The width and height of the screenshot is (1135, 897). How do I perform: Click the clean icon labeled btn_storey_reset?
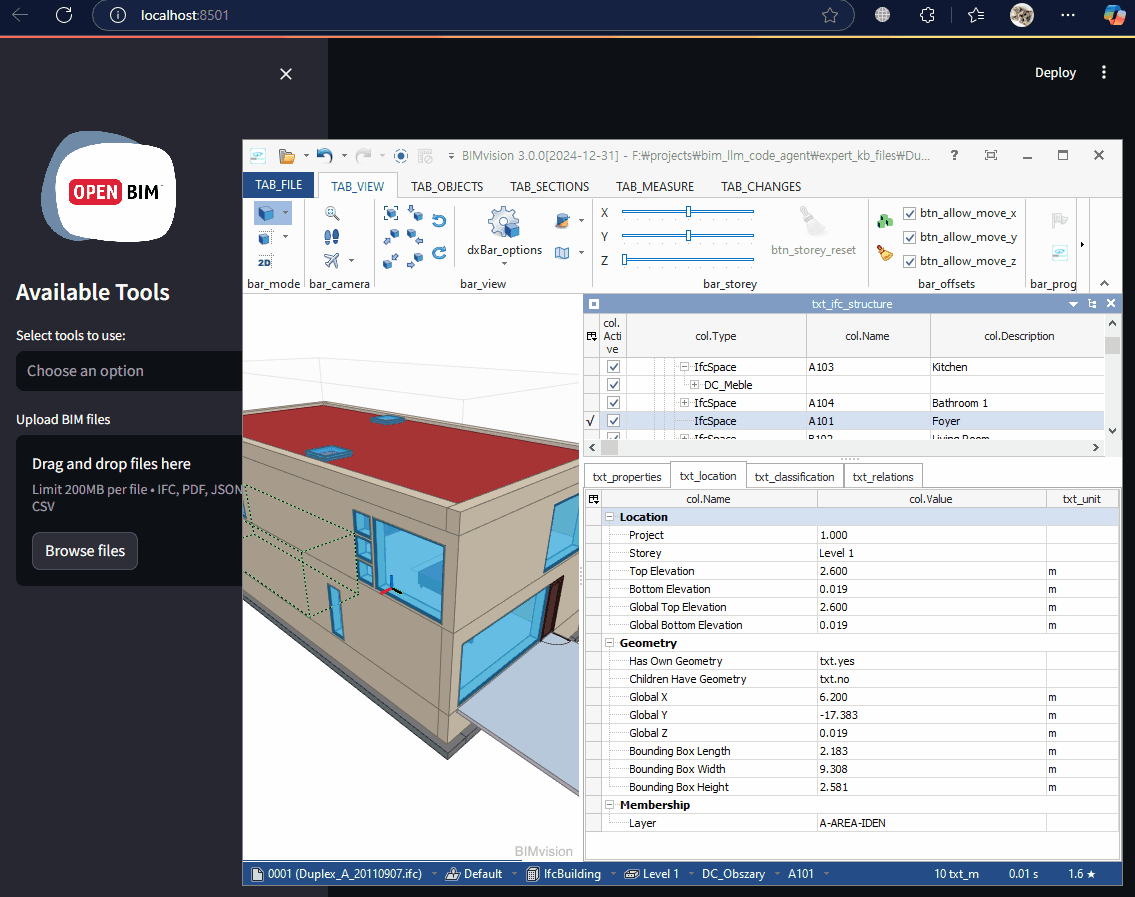coord(813,222)
